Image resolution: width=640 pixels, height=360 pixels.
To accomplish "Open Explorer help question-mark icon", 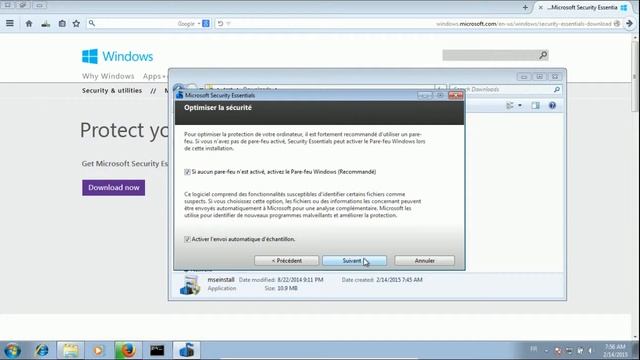I will [552, 106].
